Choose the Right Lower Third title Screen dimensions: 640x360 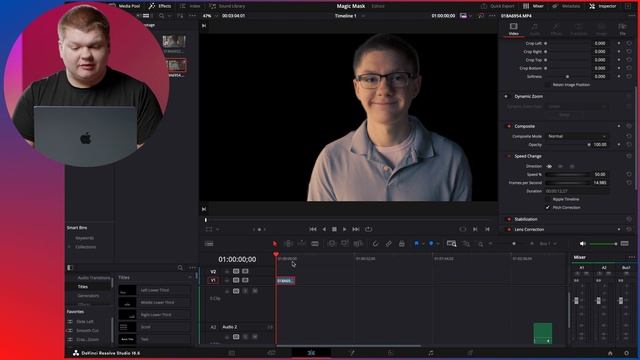(154, 315)
